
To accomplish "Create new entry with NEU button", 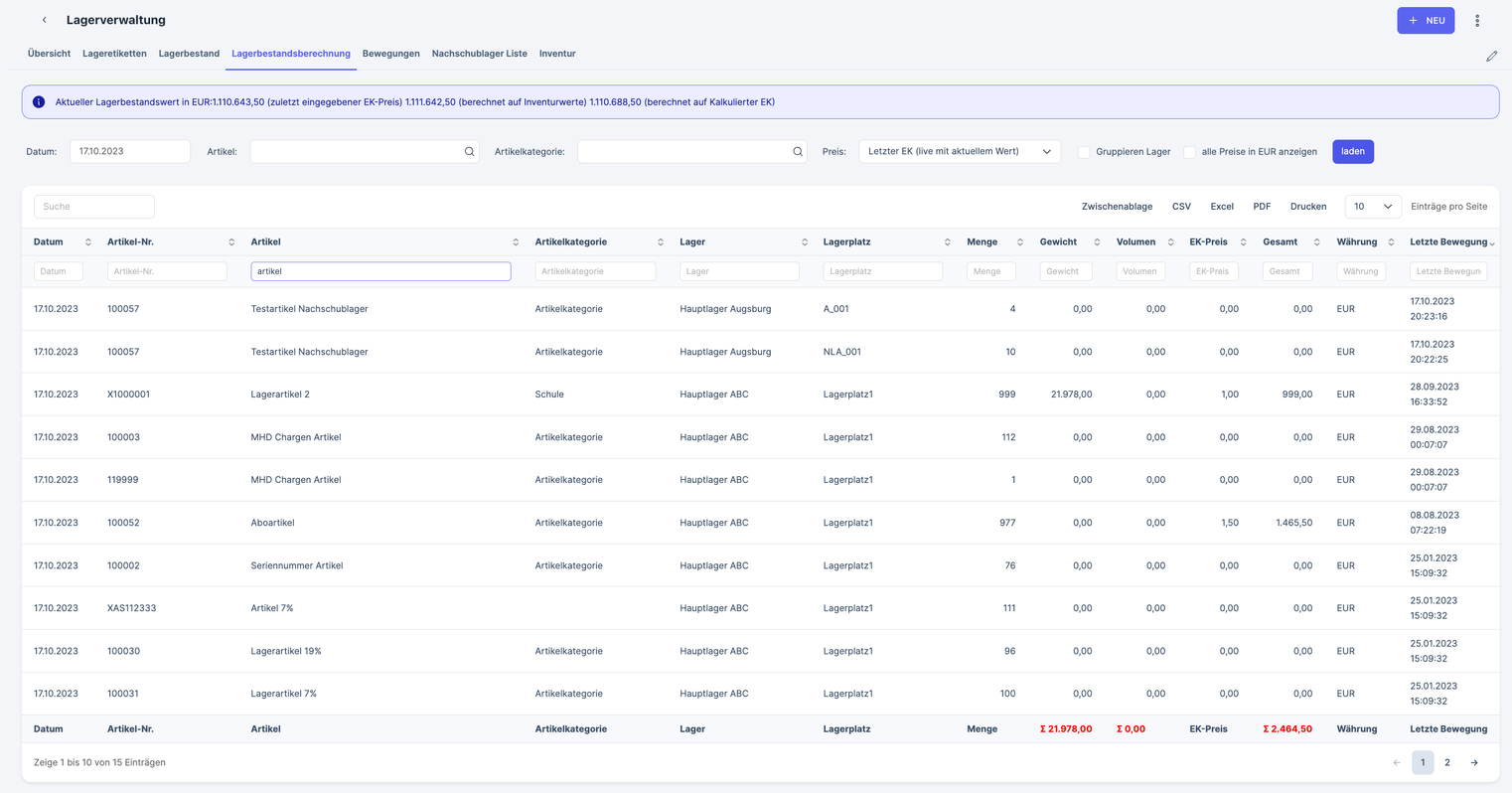I will point(1425,20).
